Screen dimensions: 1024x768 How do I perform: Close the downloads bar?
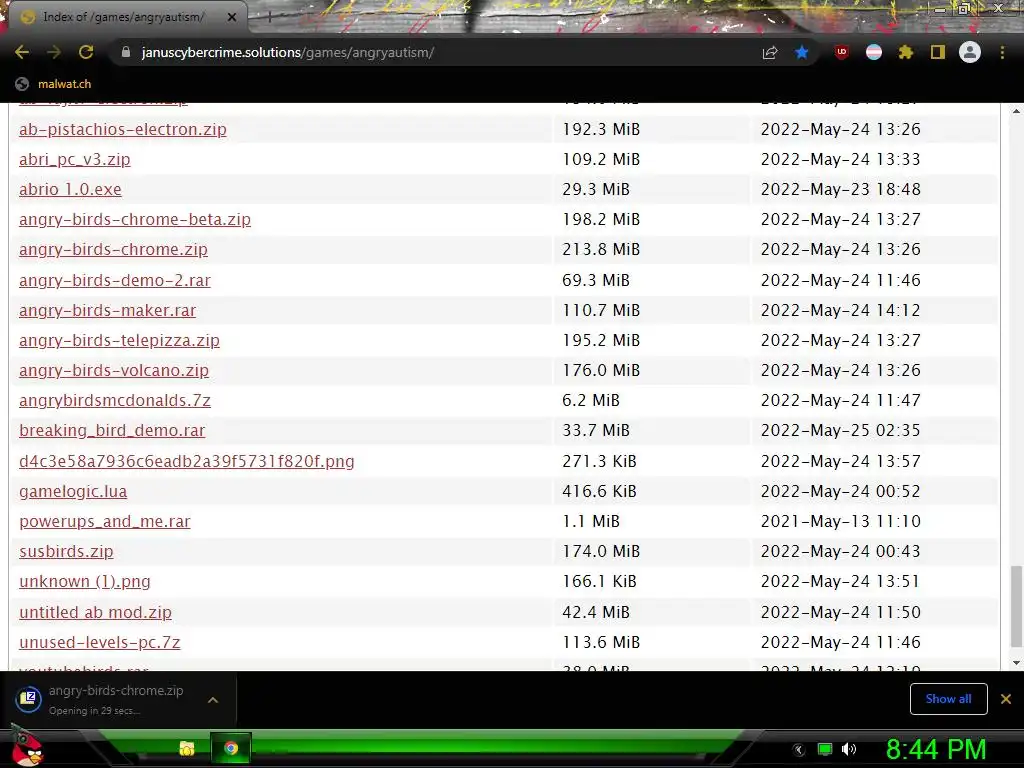1006,699
